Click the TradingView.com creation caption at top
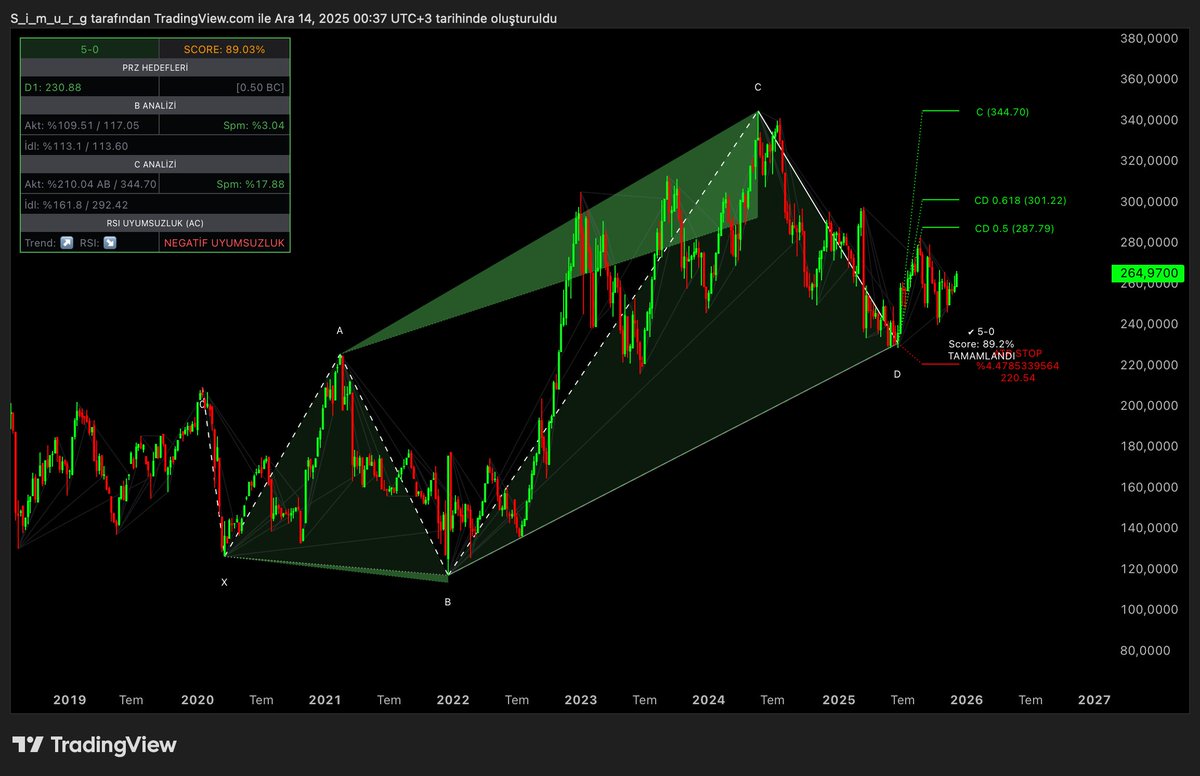Viewport: 1200px width, 776px height. point(284,18)
